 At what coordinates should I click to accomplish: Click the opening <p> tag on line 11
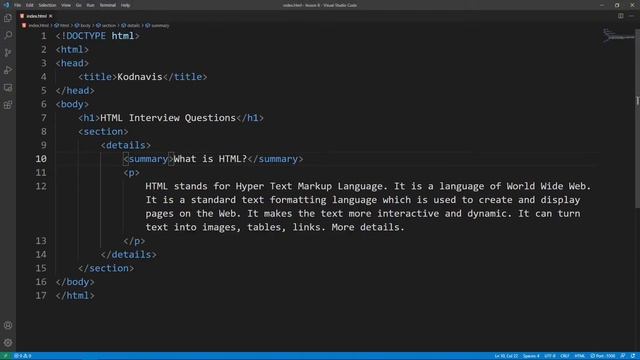click(131, 173)
